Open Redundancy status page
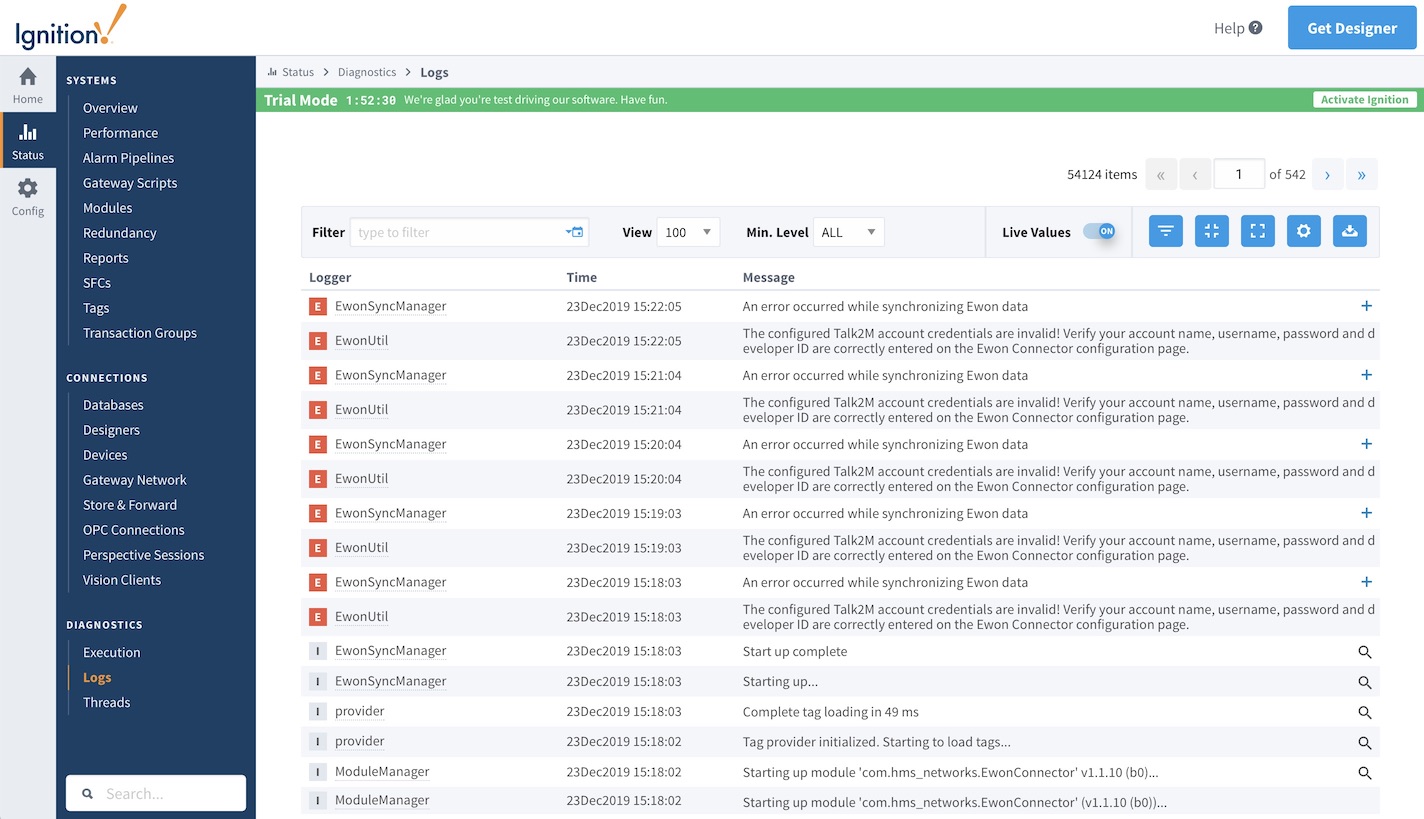This screenshot has height=819, width=1424. (120, 233)
